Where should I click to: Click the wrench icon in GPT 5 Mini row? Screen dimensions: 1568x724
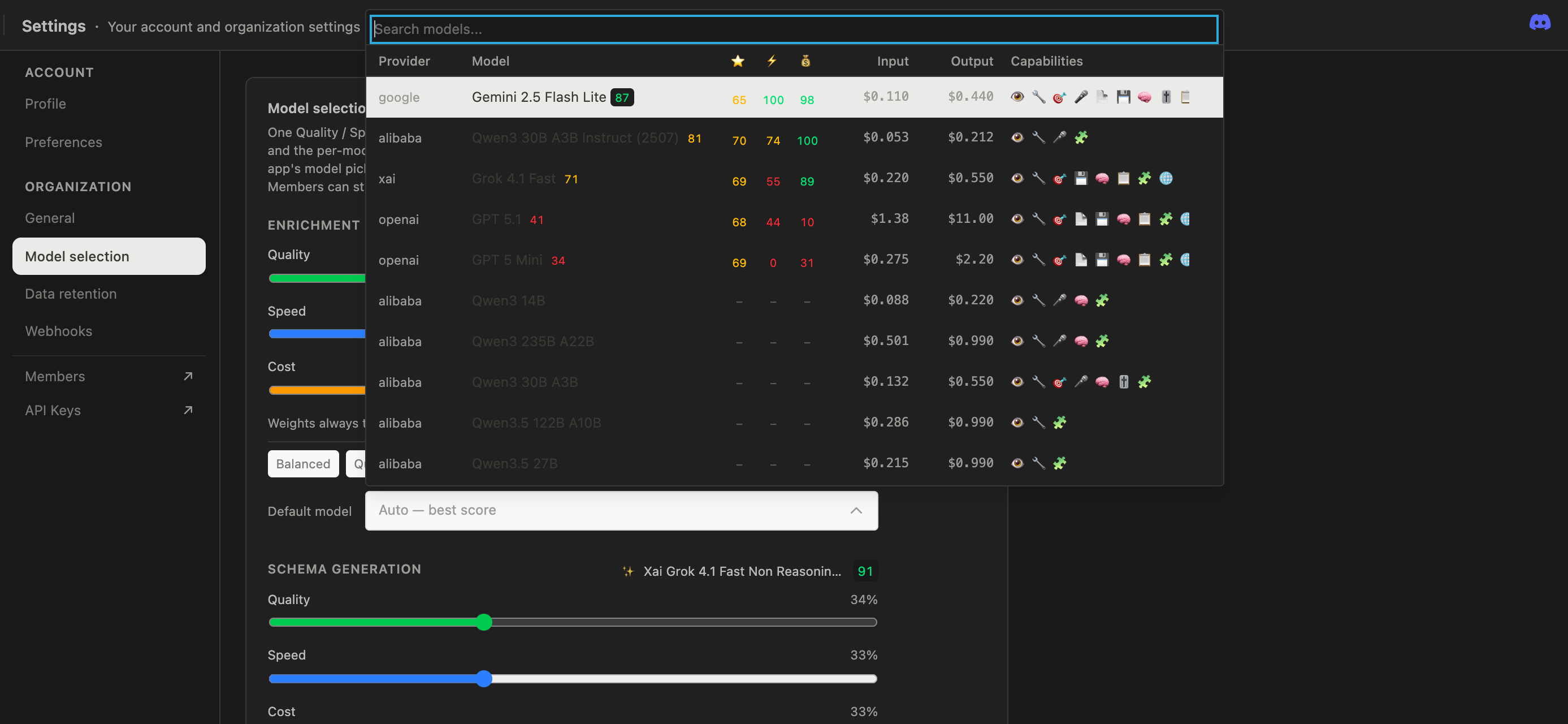[x=1038, y=260]
